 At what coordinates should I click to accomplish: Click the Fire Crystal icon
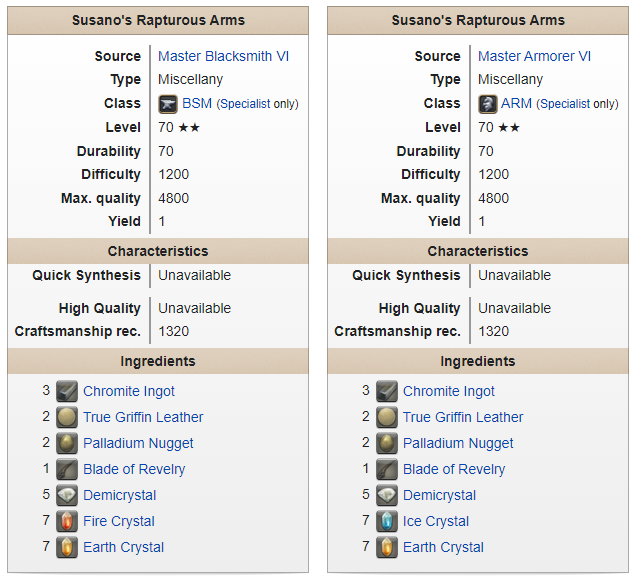pyautogui.click(x=67, y=522)
